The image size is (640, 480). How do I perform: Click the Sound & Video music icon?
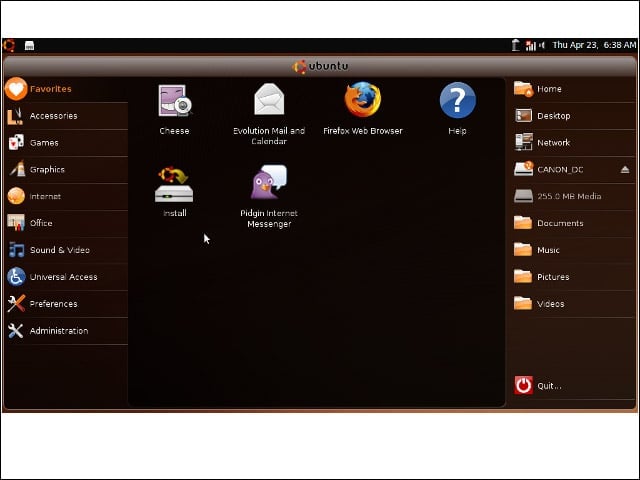(16, 250)
